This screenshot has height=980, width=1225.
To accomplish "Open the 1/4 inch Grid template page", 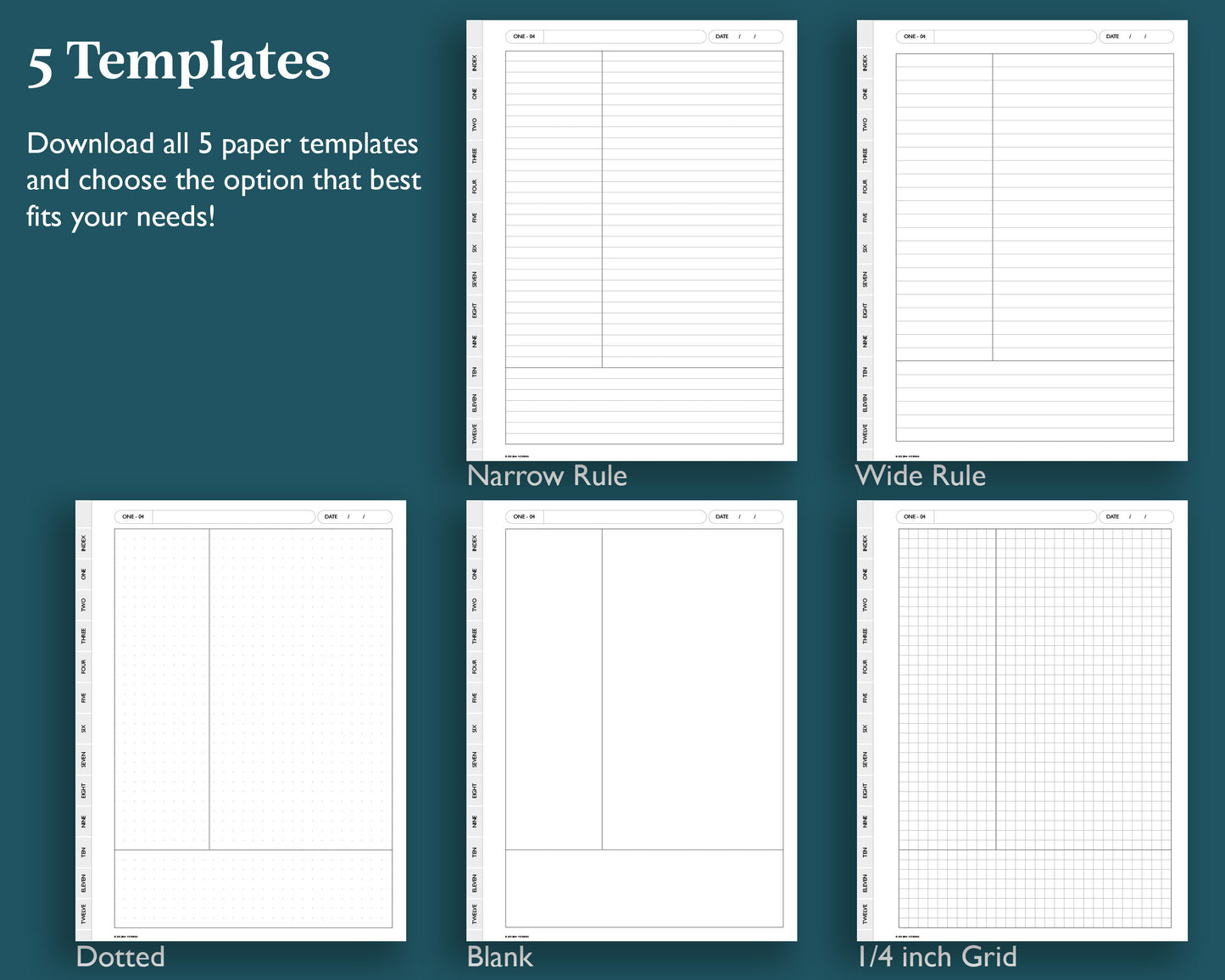I will (1022, 721).
